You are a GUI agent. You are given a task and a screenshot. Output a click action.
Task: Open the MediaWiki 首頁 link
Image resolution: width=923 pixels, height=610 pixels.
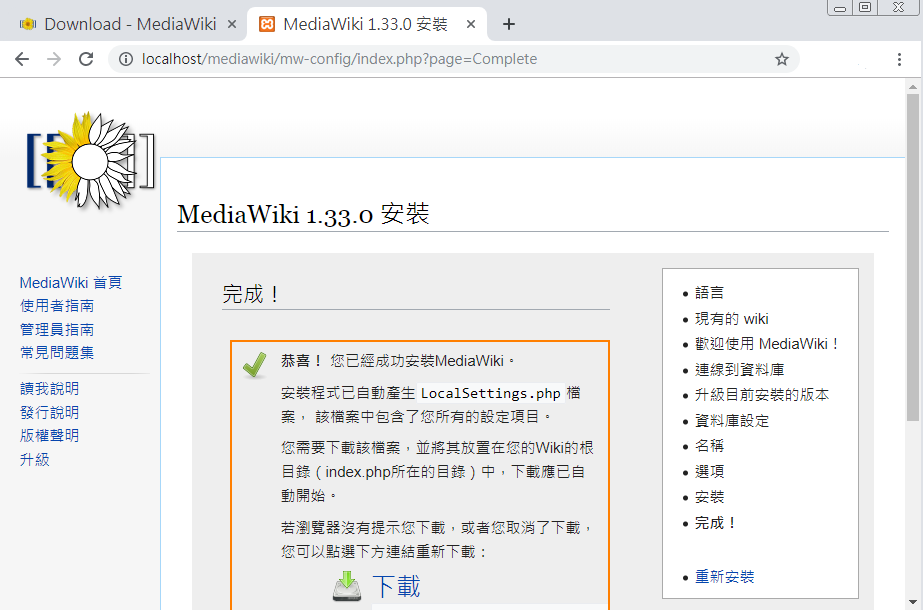pyautogui.click(x=71, y=283)
